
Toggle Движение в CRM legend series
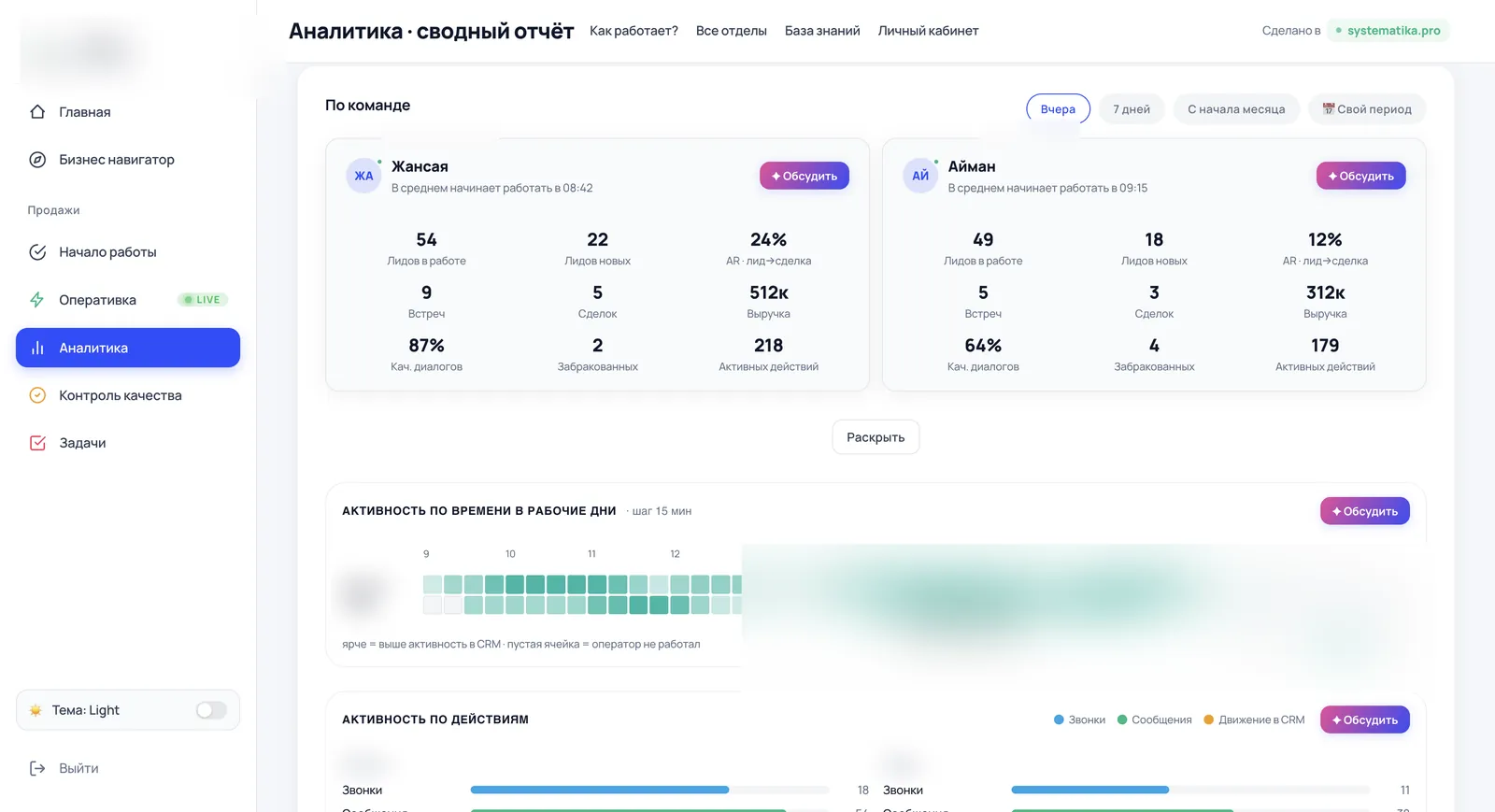click(1254, 719)
